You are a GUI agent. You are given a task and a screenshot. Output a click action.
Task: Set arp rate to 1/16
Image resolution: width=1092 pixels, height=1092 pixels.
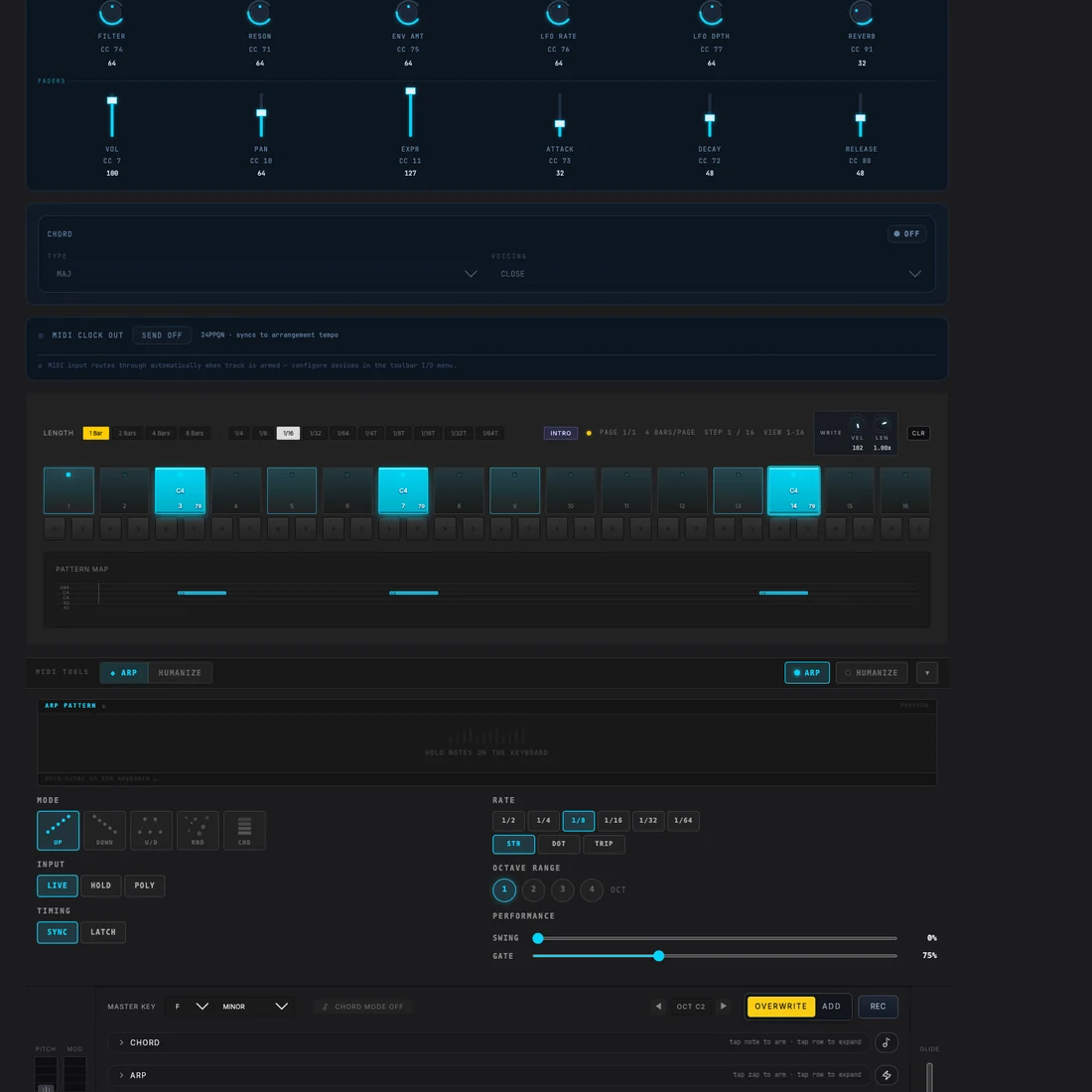[x=614, y=820]
